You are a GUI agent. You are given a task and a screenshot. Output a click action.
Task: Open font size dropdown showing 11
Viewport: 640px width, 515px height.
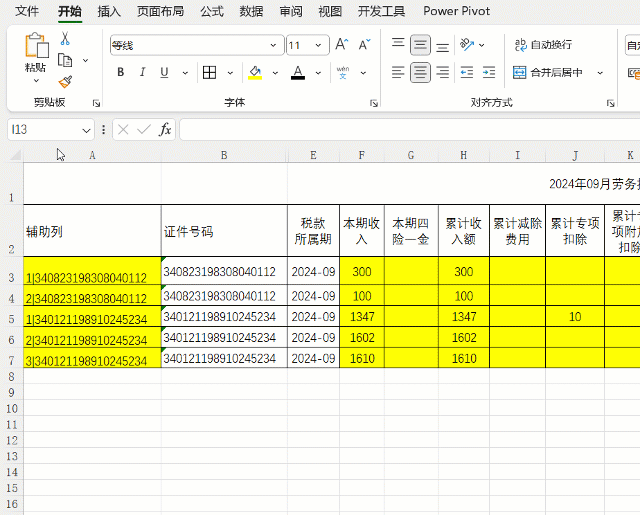tap(318, 45)
